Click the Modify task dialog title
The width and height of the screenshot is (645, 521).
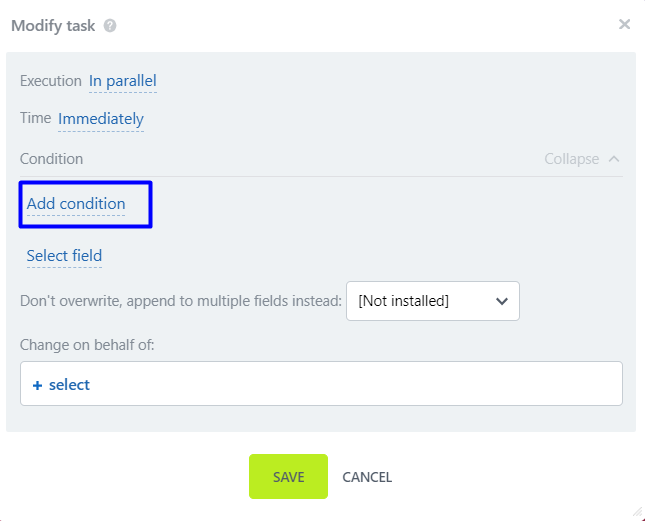pos(53,26)
